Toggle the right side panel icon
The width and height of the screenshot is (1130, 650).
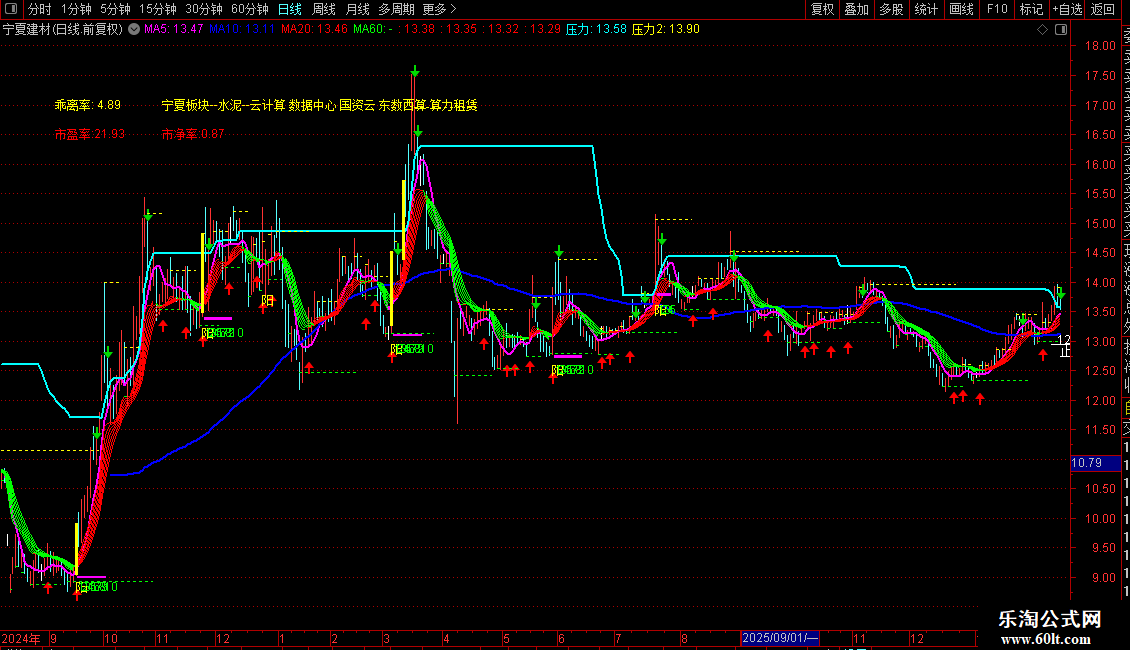click(x=1061, y=29)
